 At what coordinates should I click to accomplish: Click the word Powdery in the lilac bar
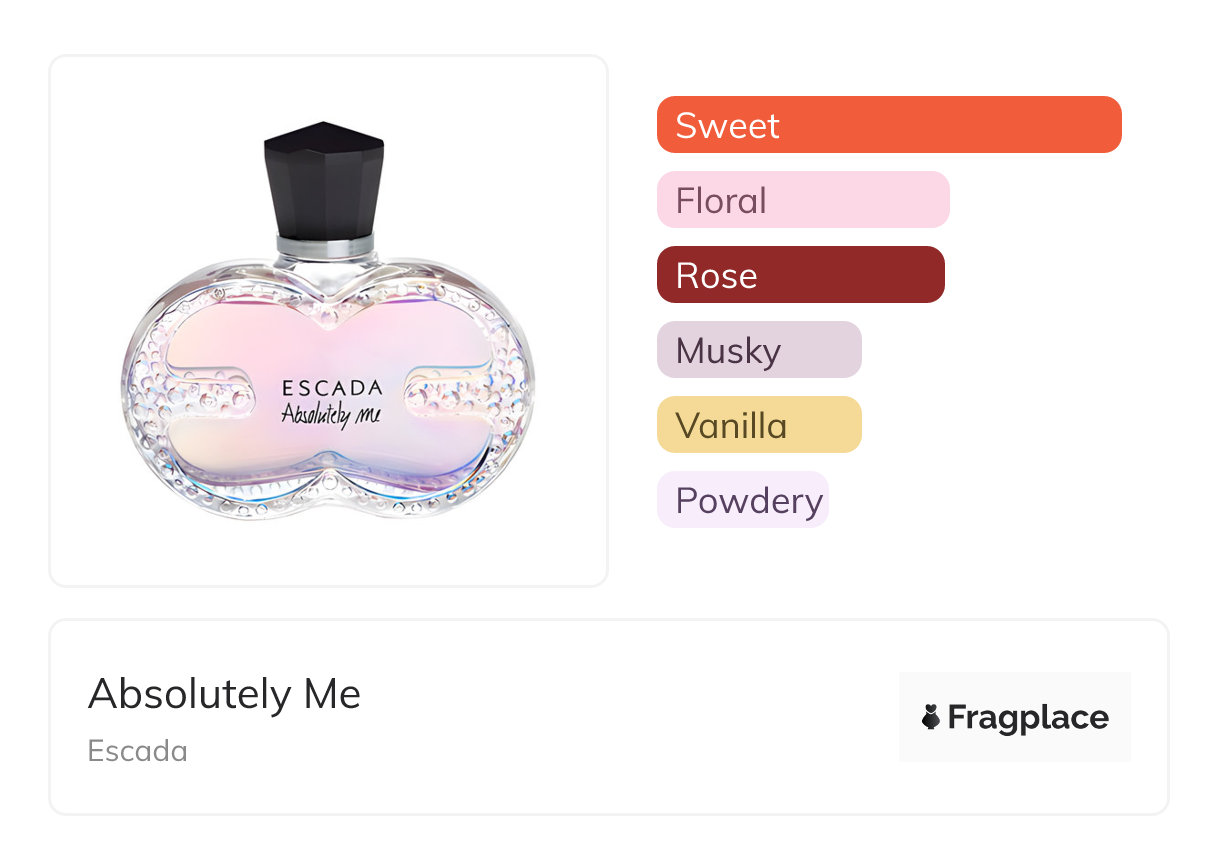(x=749, y=500)
